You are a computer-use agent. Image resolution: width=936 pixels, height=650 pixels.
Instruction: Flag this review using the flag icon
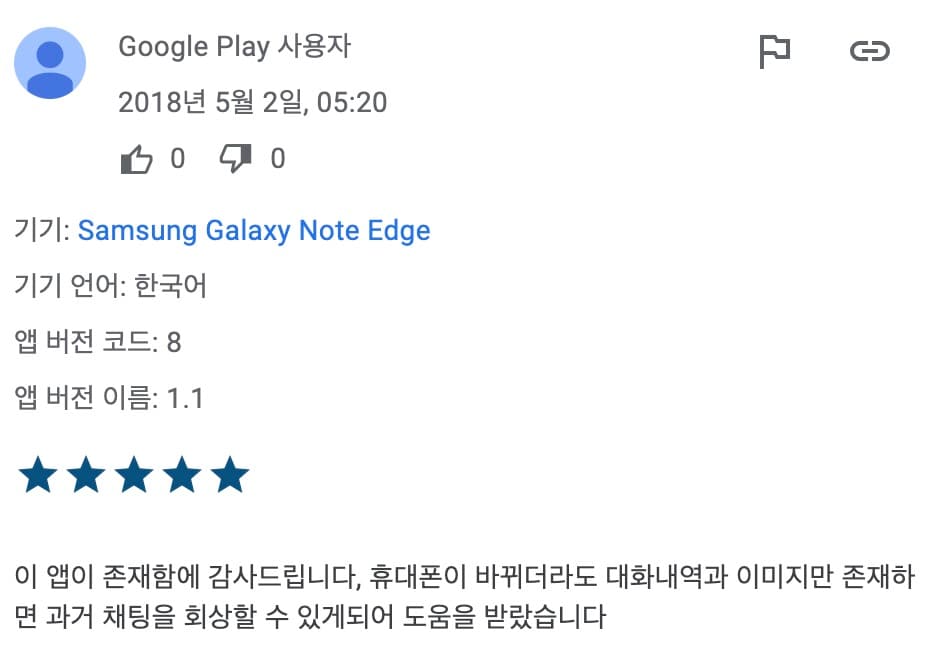pyautogui.click(x=775, y=51)
